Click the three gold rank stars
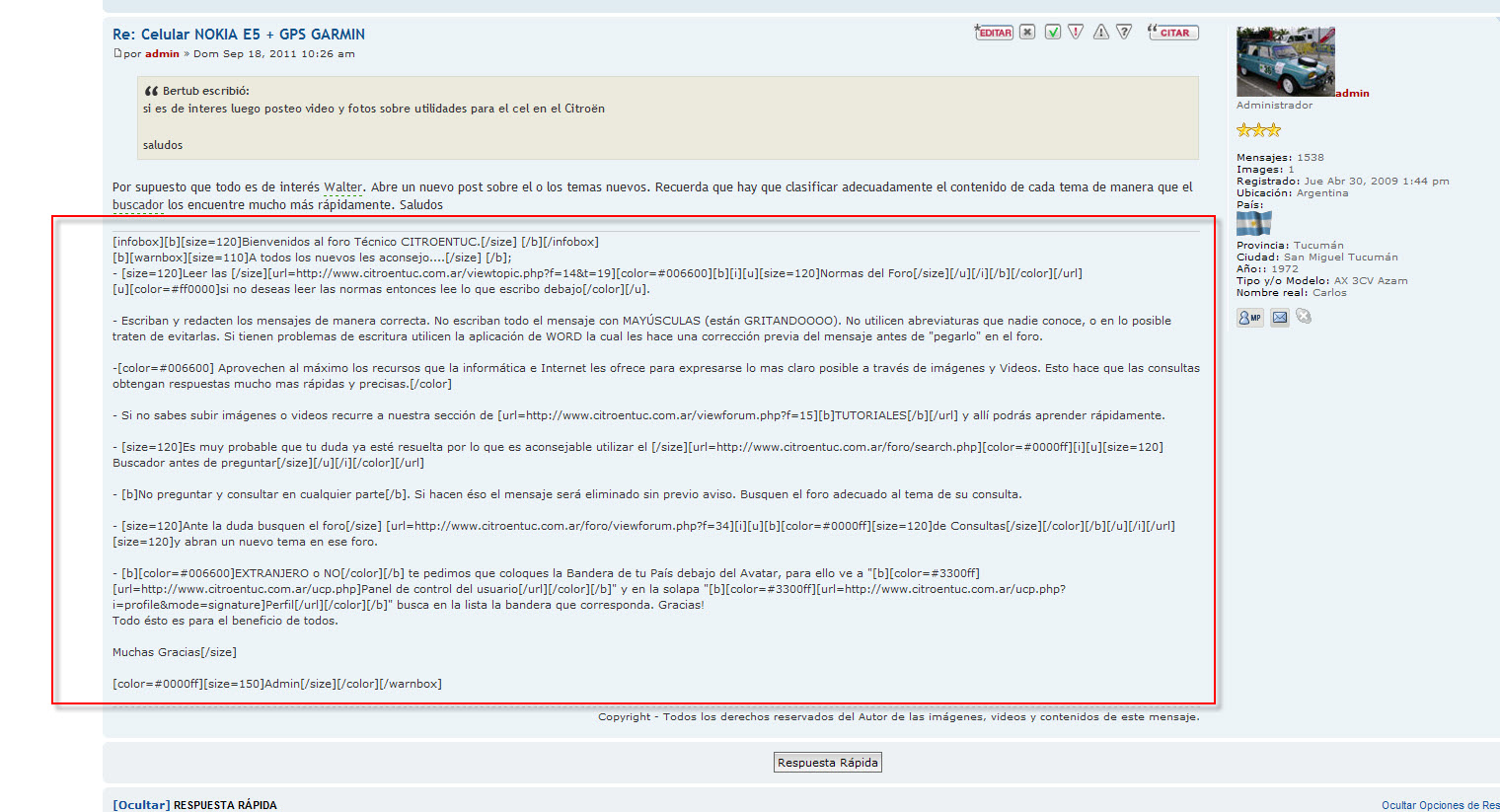 tap(1258, 130)
